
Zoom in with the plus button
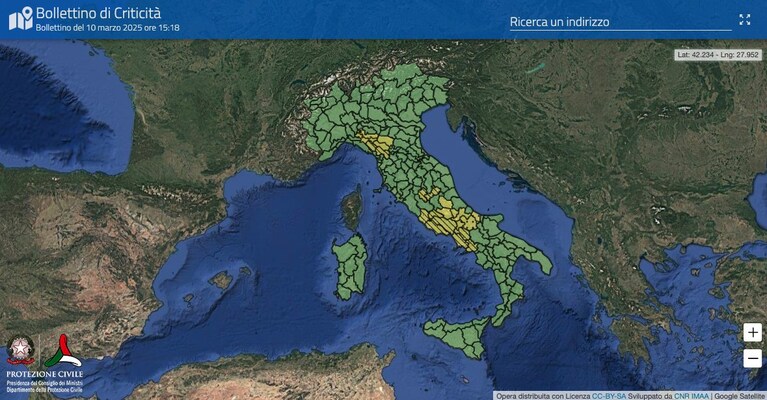[753, 333]
